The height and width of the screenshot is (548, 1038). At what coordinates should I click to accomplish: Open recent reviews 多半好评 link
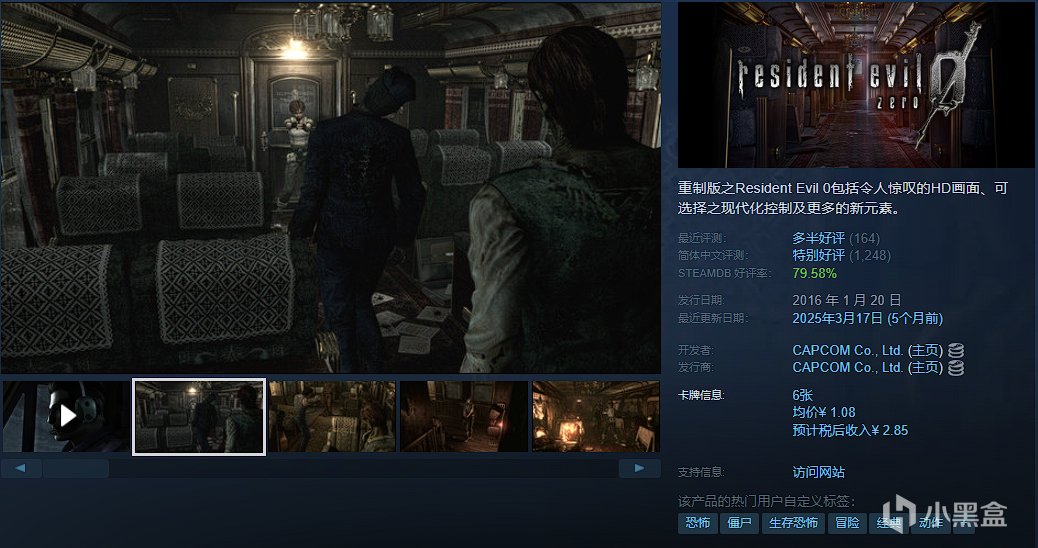(x=818, y=238)
